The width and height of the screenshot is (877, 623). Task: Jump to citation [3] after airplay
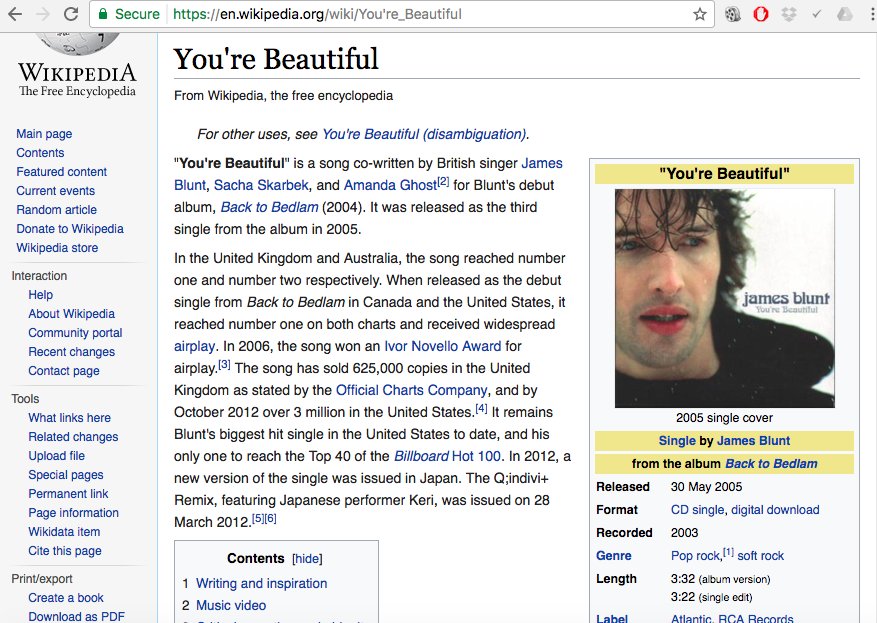pos(224,365)
